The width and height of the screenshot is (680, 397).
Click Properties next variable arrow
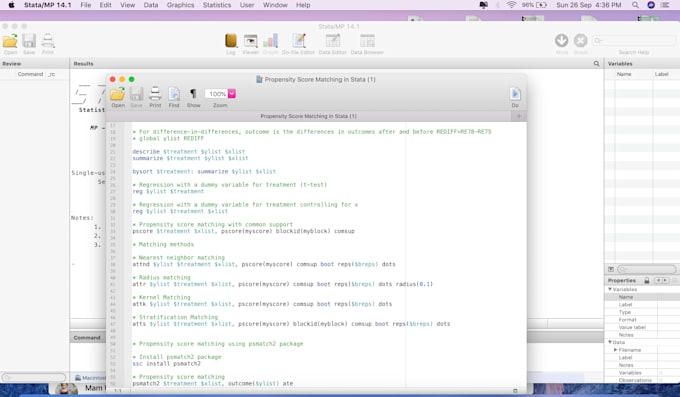[665, 281]
